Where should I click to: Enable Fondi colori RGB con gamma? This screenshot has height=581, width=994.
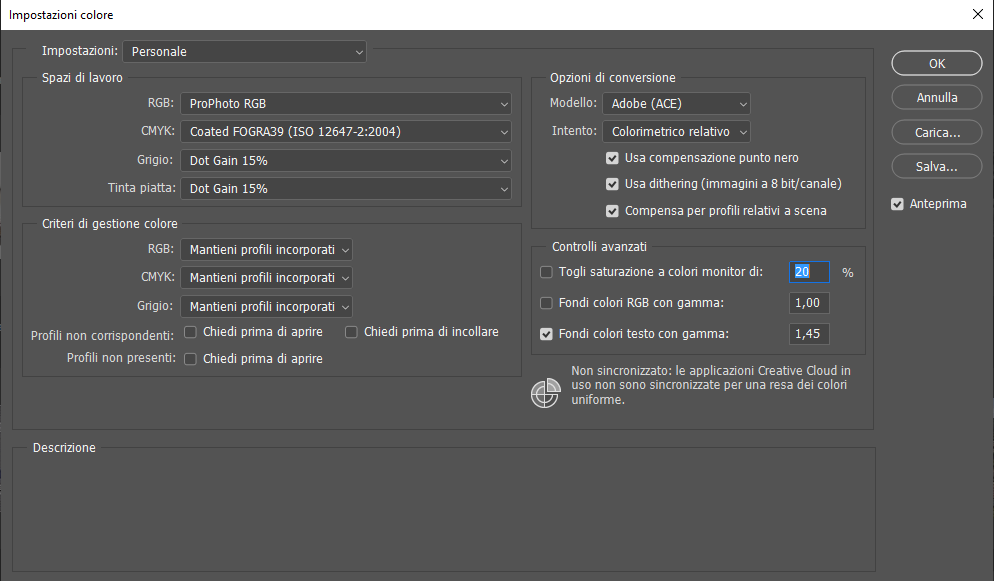click(x=546, y=303)
